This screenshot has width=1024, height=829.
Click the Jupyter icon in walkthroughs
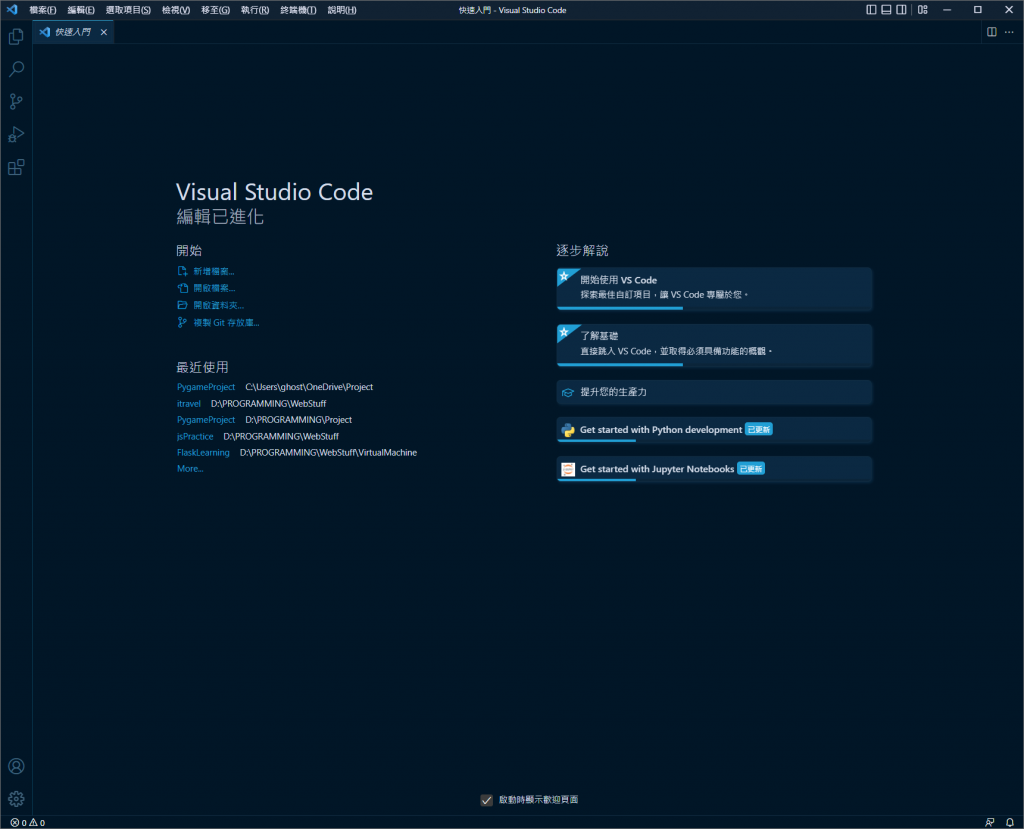pyautogui.click(x=568, y=469)
